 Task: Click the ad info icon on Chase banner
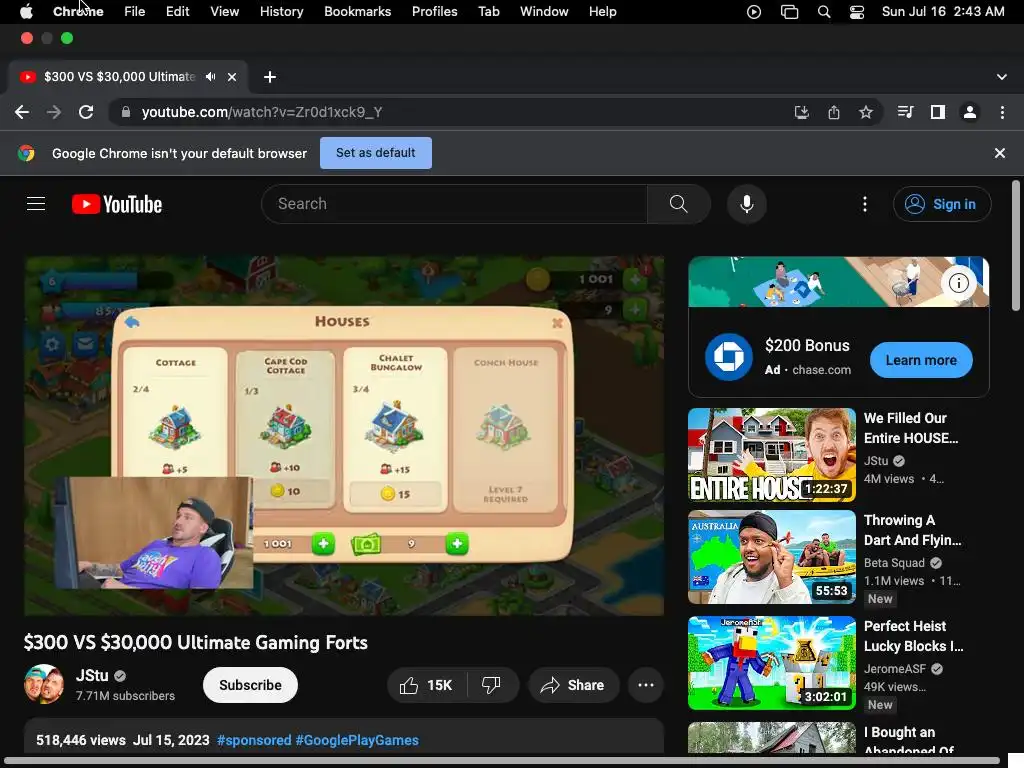point(958,283)
